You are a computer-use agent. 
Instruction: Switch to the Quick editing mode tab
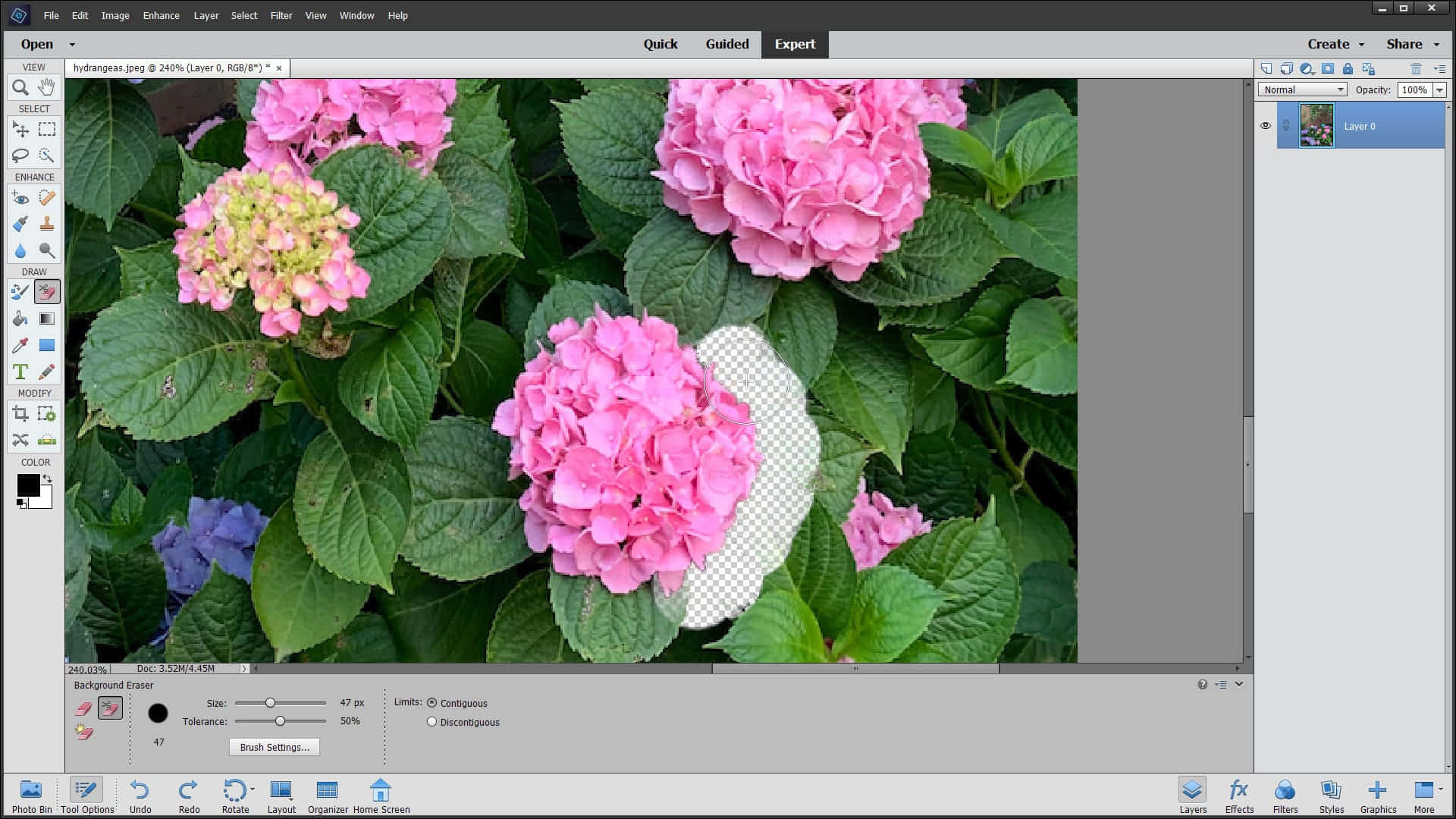click(x=660, y=43)
